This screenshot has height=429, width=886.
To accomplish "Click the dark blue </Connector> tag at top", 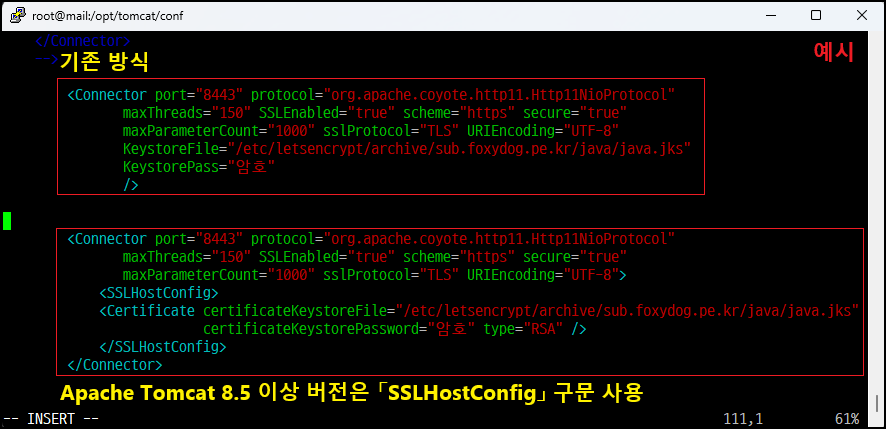I will pos(82,41).
